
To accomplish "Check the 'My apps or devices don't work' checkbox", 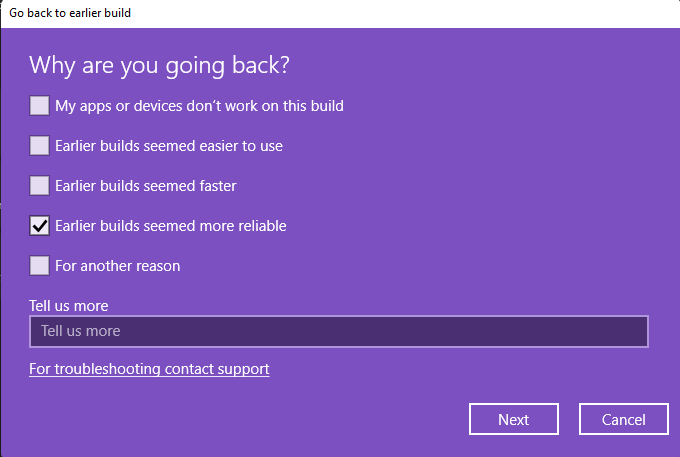I will [39, 105].
